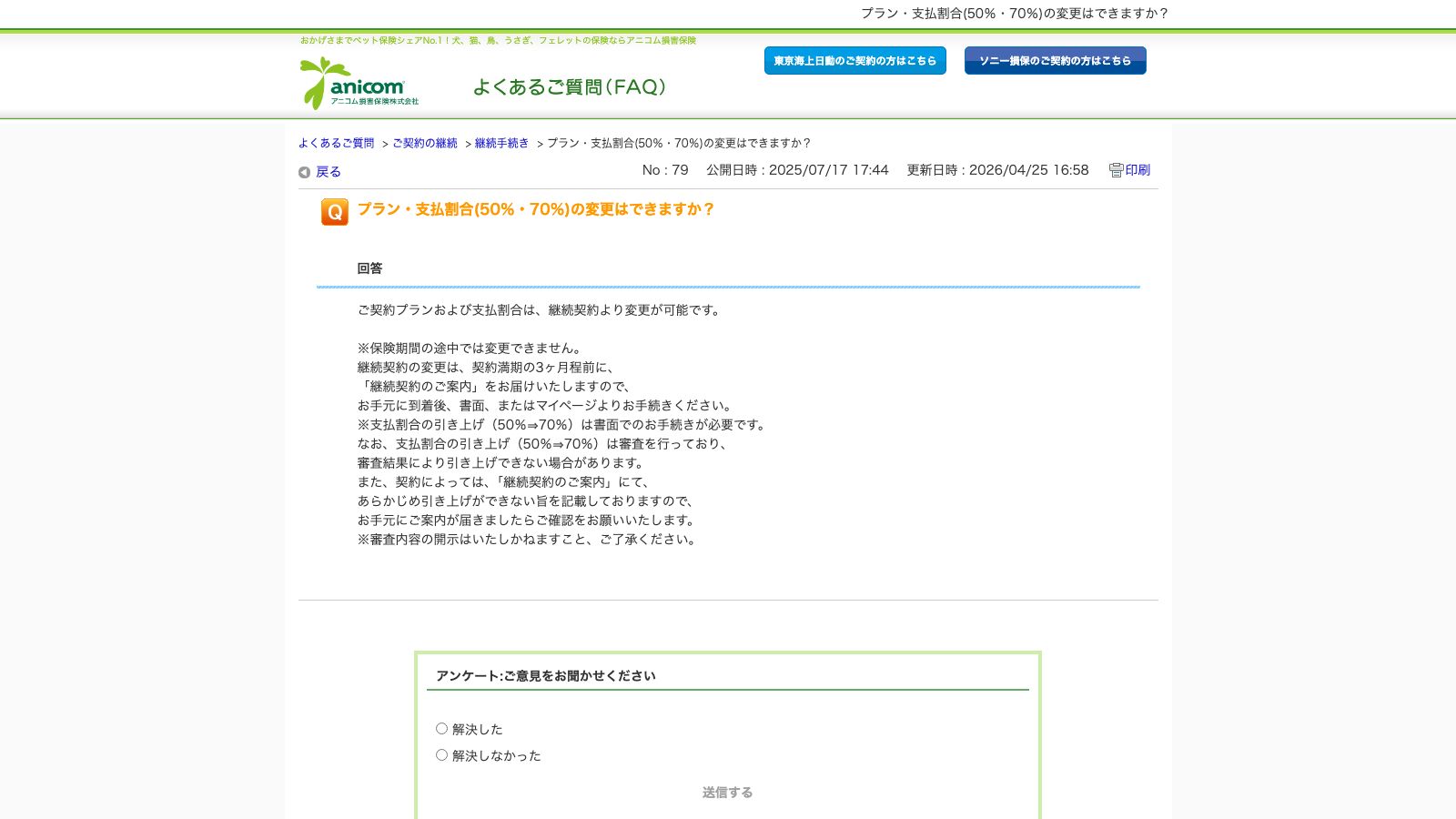
Task: Open the 東京海上日動のご契約の方はこちら button
Action: coord(855,61)
